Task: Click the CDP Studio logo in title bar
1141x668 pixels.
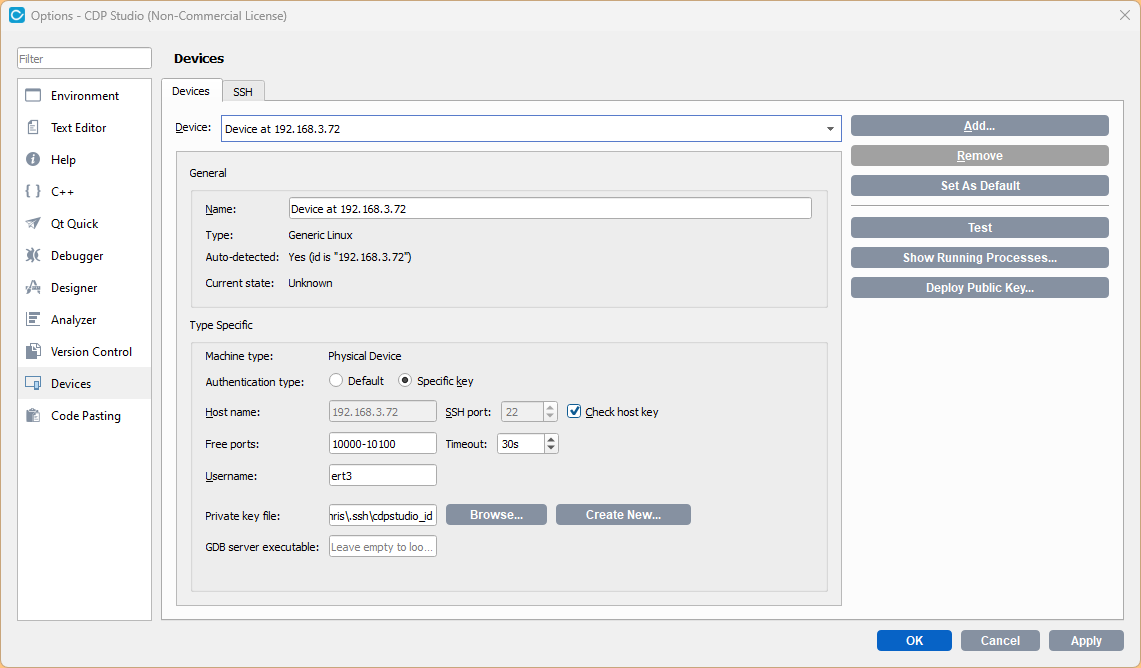Action: tap(17, 15)
